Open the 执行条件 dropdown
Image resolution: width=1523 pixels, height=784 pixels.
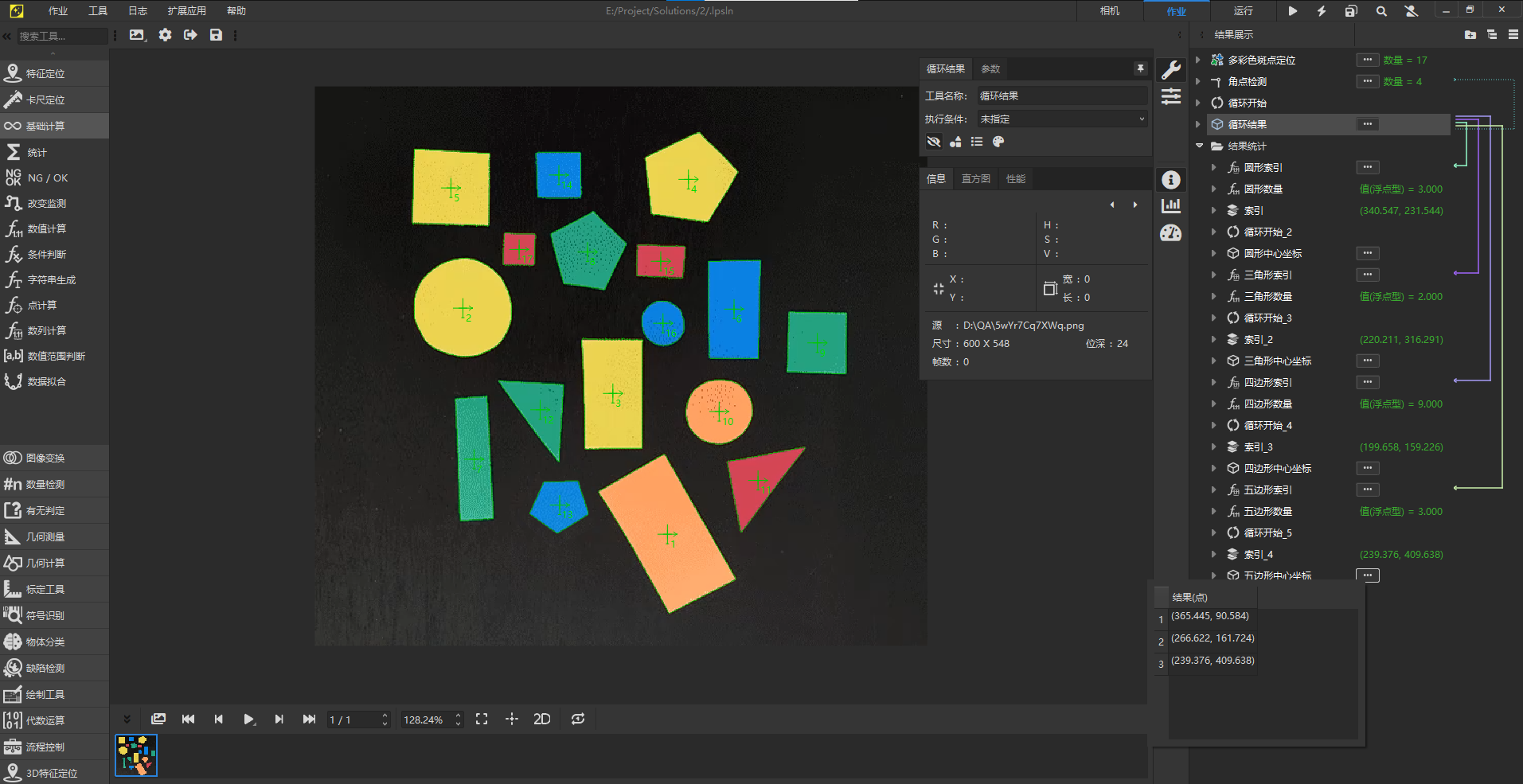point(1062,119)
